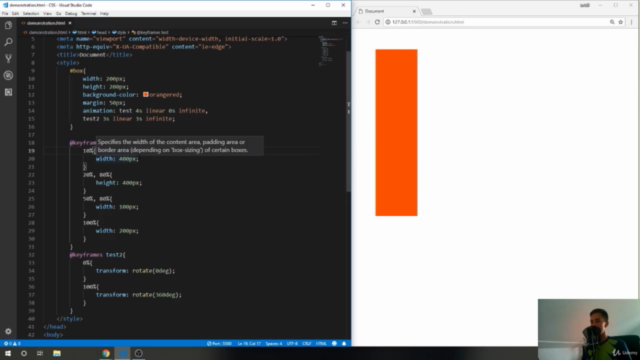Click the orangered color swatch in code
This screenshot has width=640, height=360.
(x=146, y=95)
